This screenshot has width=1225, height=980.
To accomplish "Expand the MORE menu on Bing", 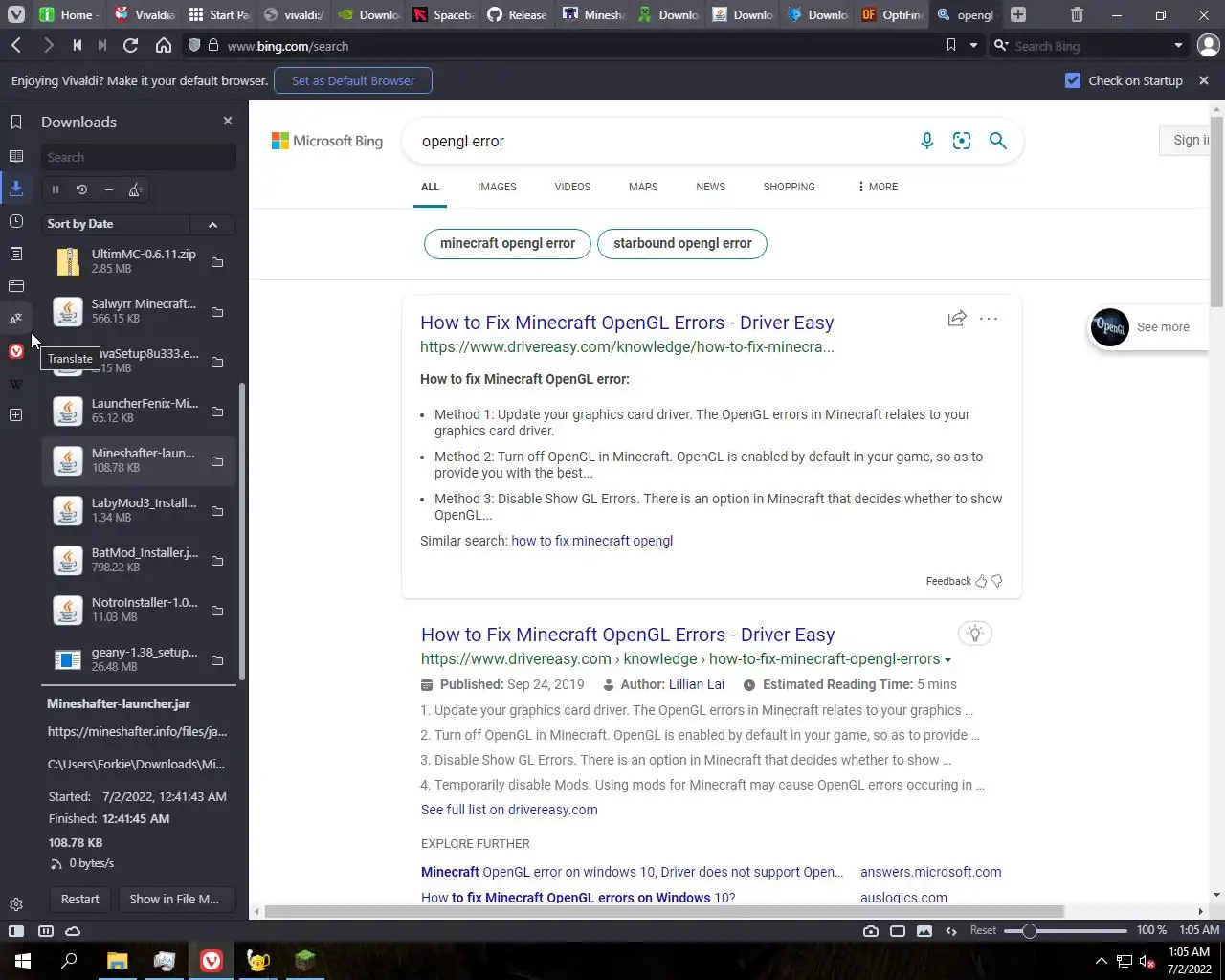I will pos(878,187).
